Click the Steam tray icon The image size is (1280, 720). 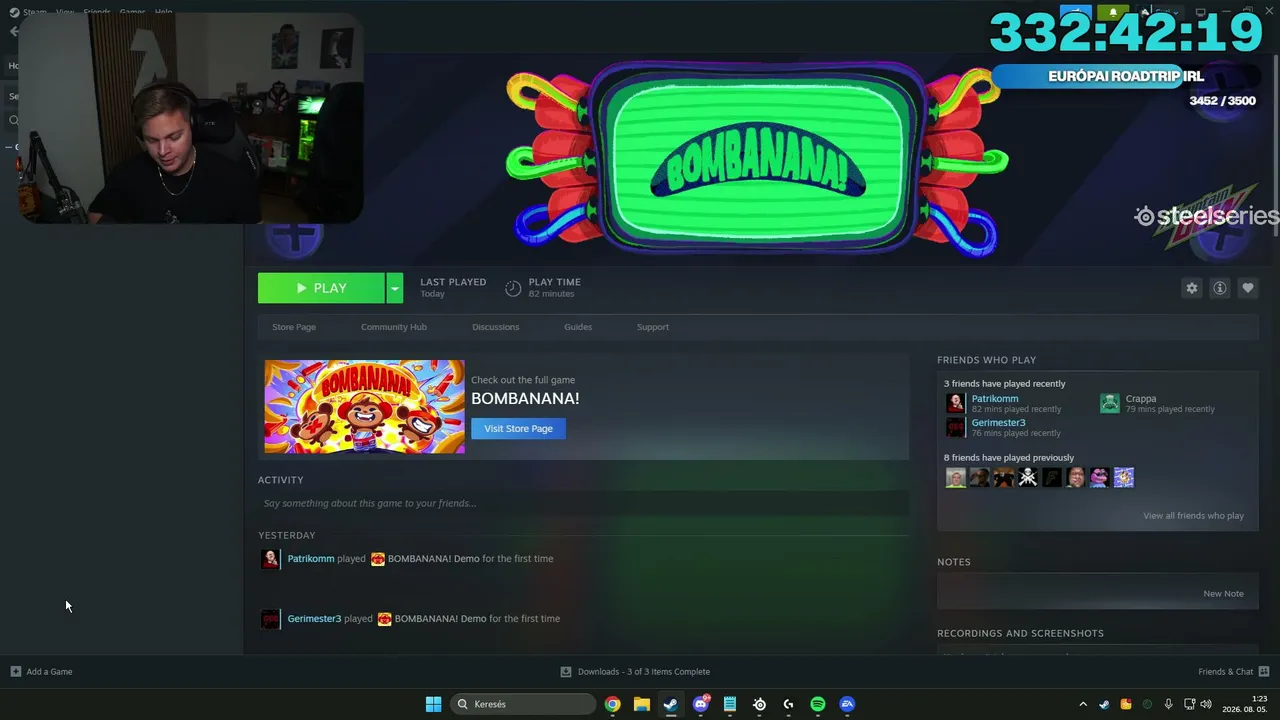click(x=1104, y=704)
